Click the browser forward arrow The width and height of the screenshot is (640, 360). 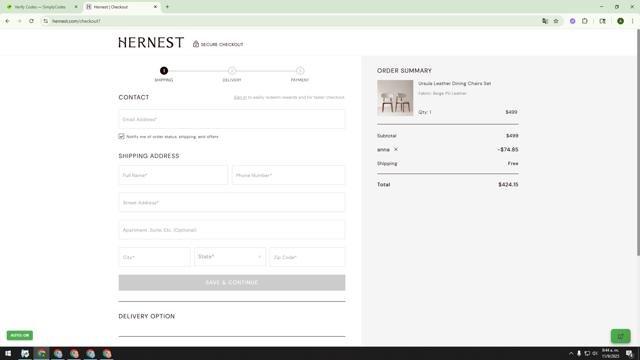pyautogui.click(x=19, y=21)
